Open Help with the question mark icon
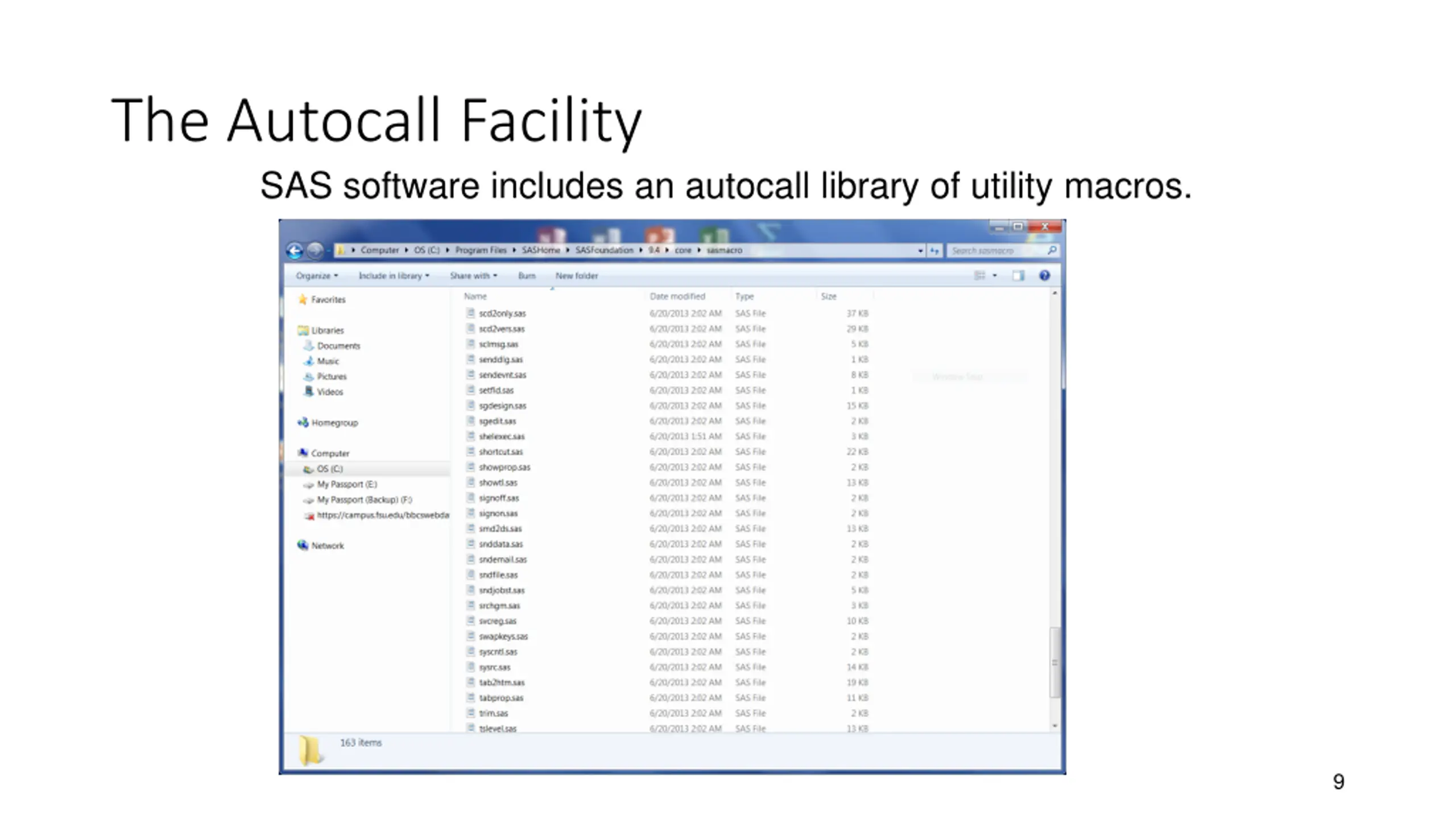This screenshot has height=819, width=1456. click(1044, 276)
